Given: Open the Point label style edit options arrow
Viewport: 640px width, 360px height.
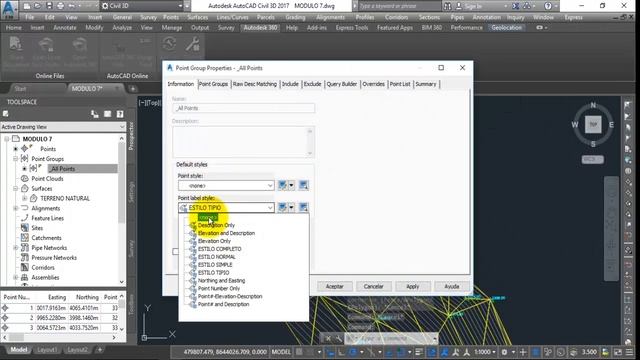Looking at the screenshot, I should pyautogui.click(x=291, y=208).
